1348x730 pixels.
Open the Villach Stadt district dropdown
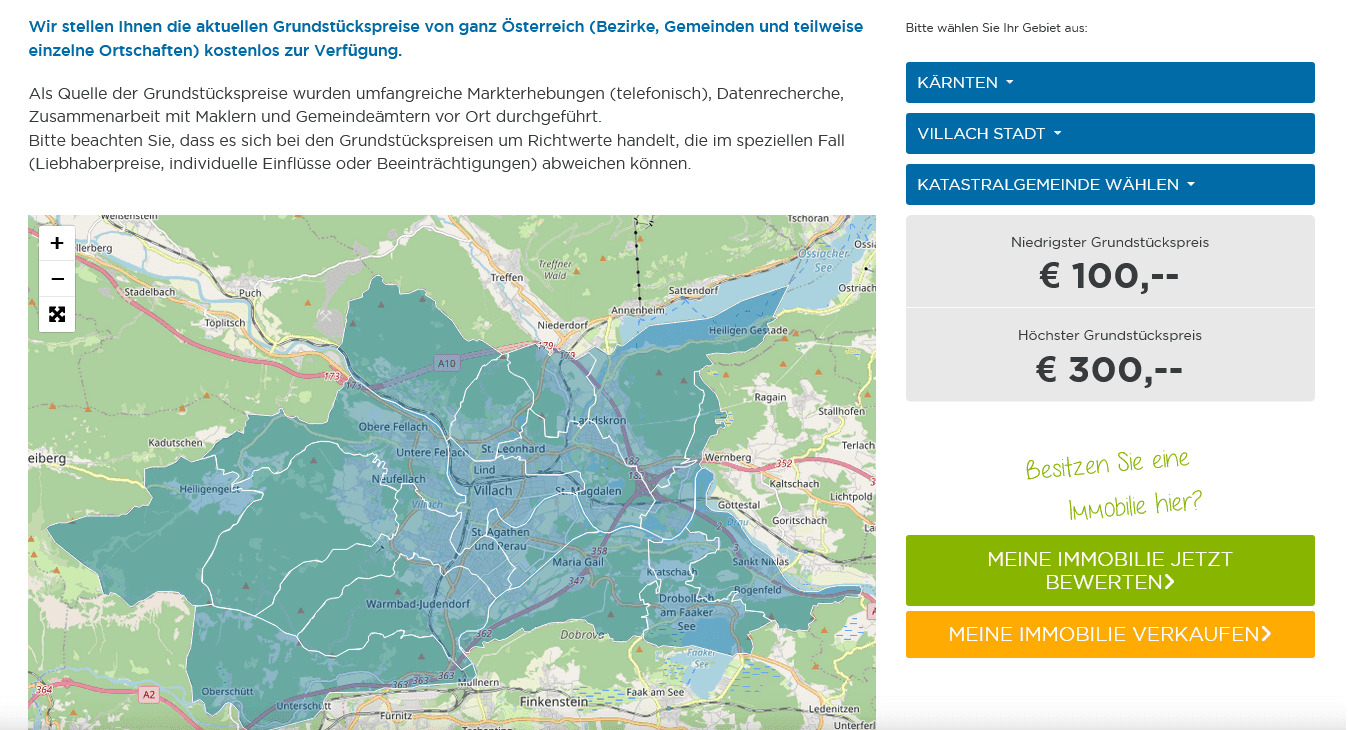pyautogui.click(x=1109, y=133)
